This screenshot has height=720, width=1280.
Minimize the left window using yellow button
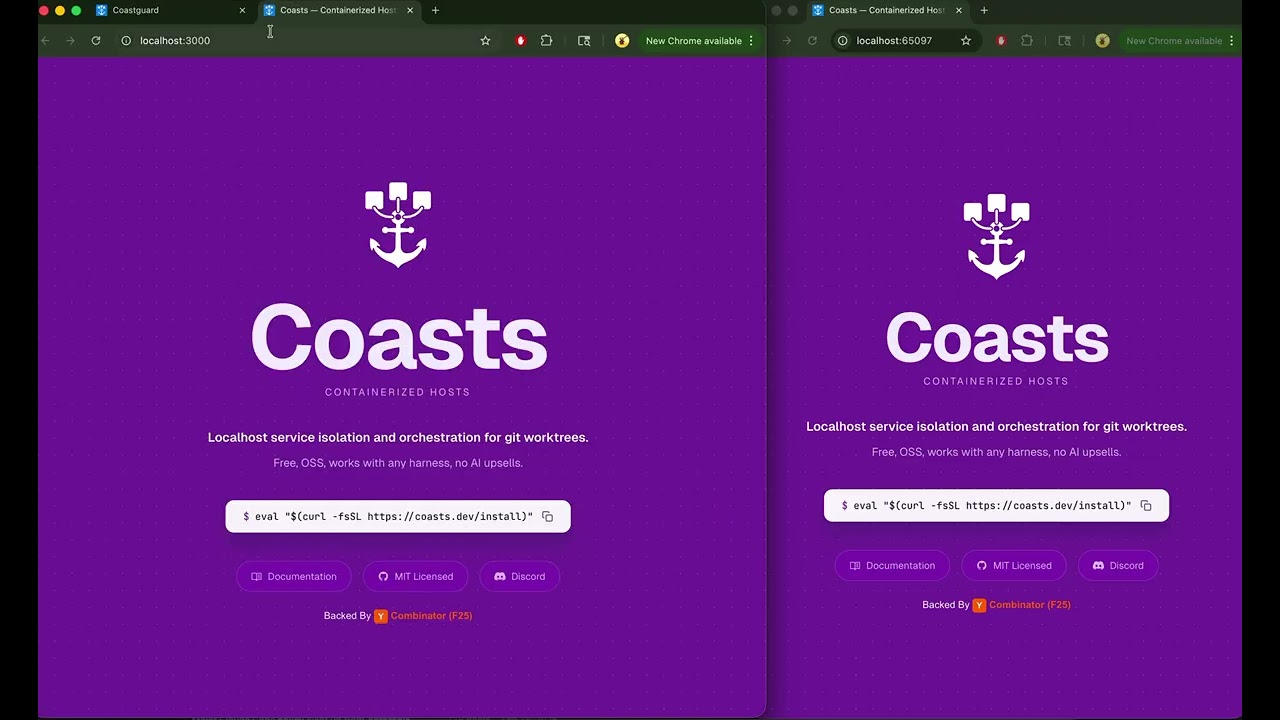60,10
